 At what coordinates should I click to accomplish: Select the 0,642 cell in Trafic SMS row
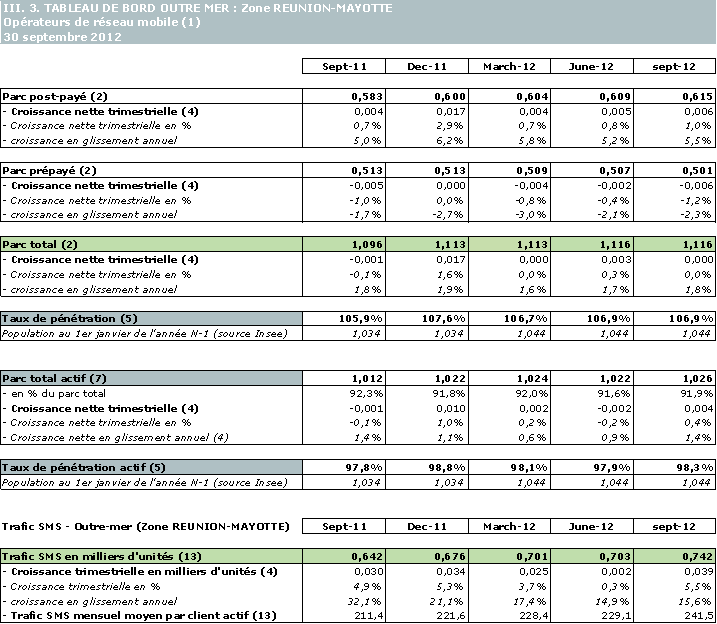[344, 557]
